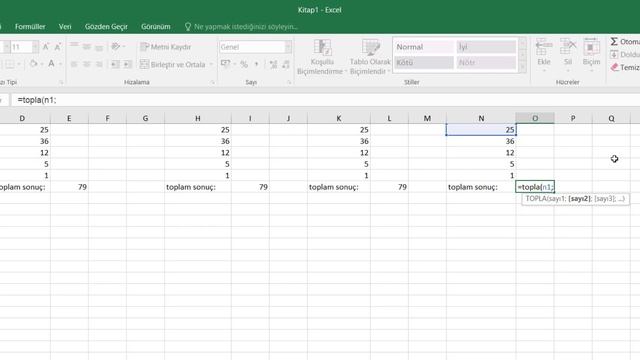This screenshot has width=640, height=360.
Task: Click Sil delete cells icon
Action: (x=568, y=52)
